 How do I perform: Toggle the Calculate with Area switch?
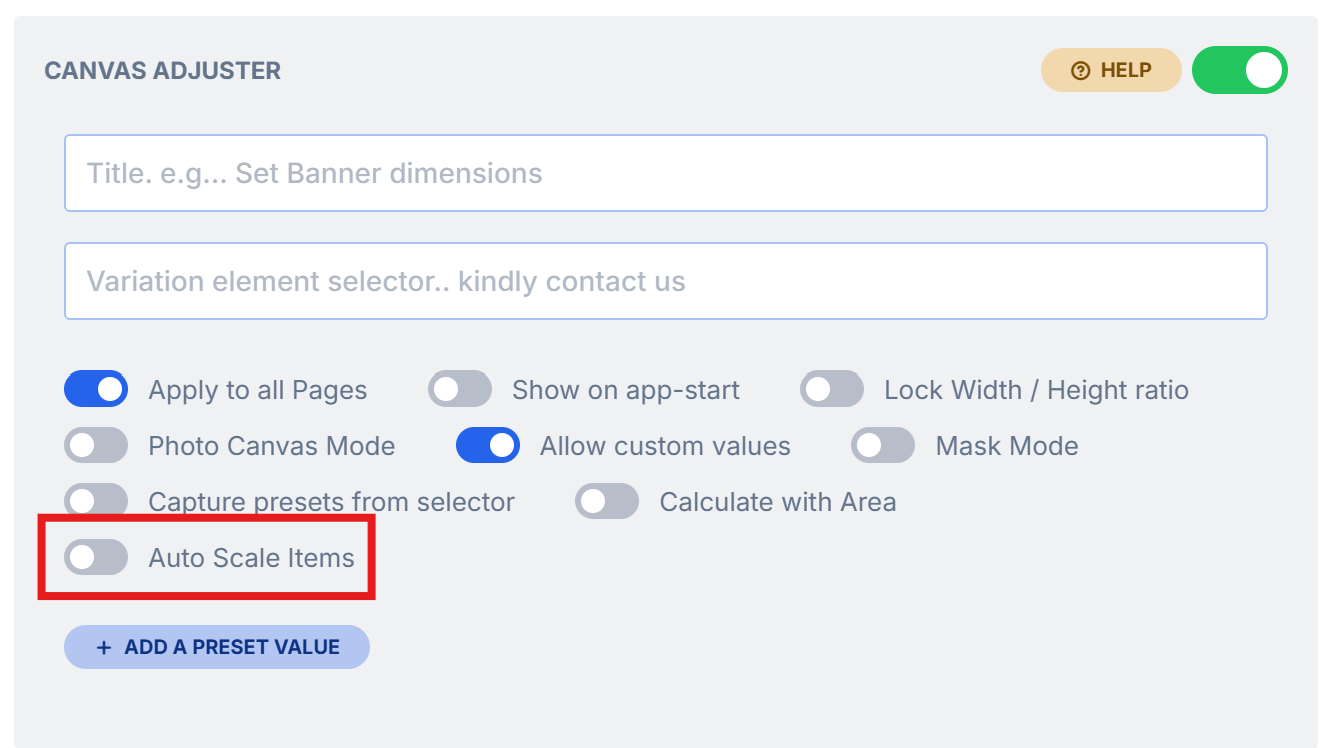point(607,501)
